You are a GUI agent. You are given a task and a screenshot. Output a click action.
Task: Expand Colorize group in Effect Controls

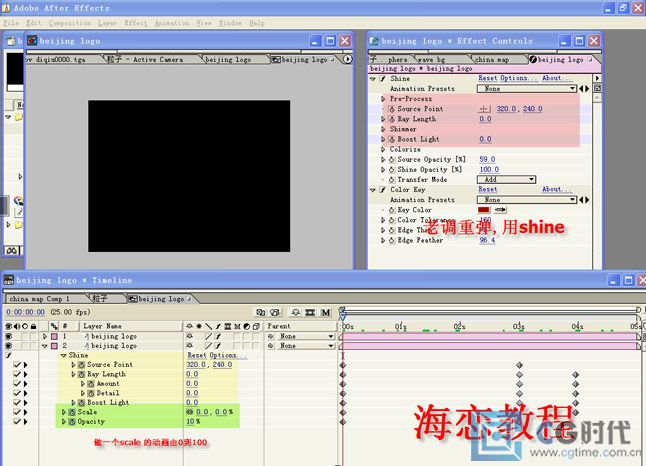pyautogui.click(x=383, y=149)
